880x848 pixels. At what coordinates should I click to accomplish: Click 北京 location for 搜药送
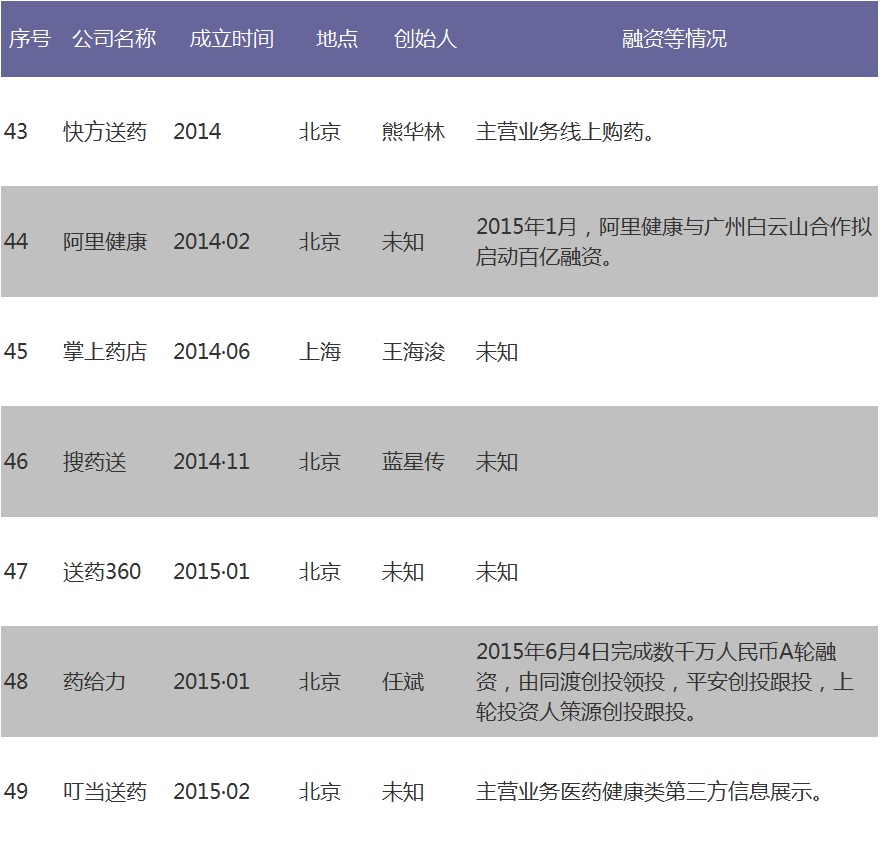click(320, 462)
